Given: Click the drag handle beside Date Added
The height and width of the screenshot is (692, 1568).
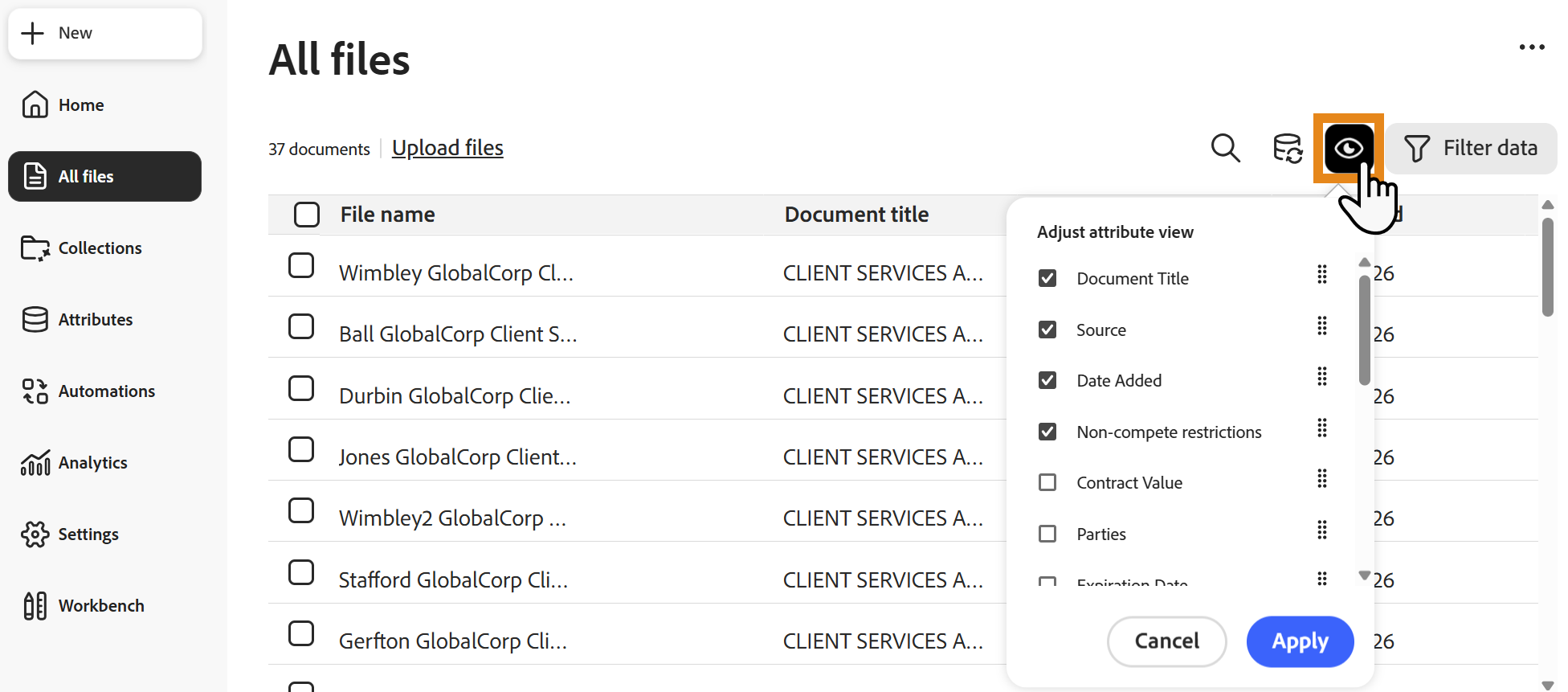Looking at the screenshot, I should point(1322,376).
